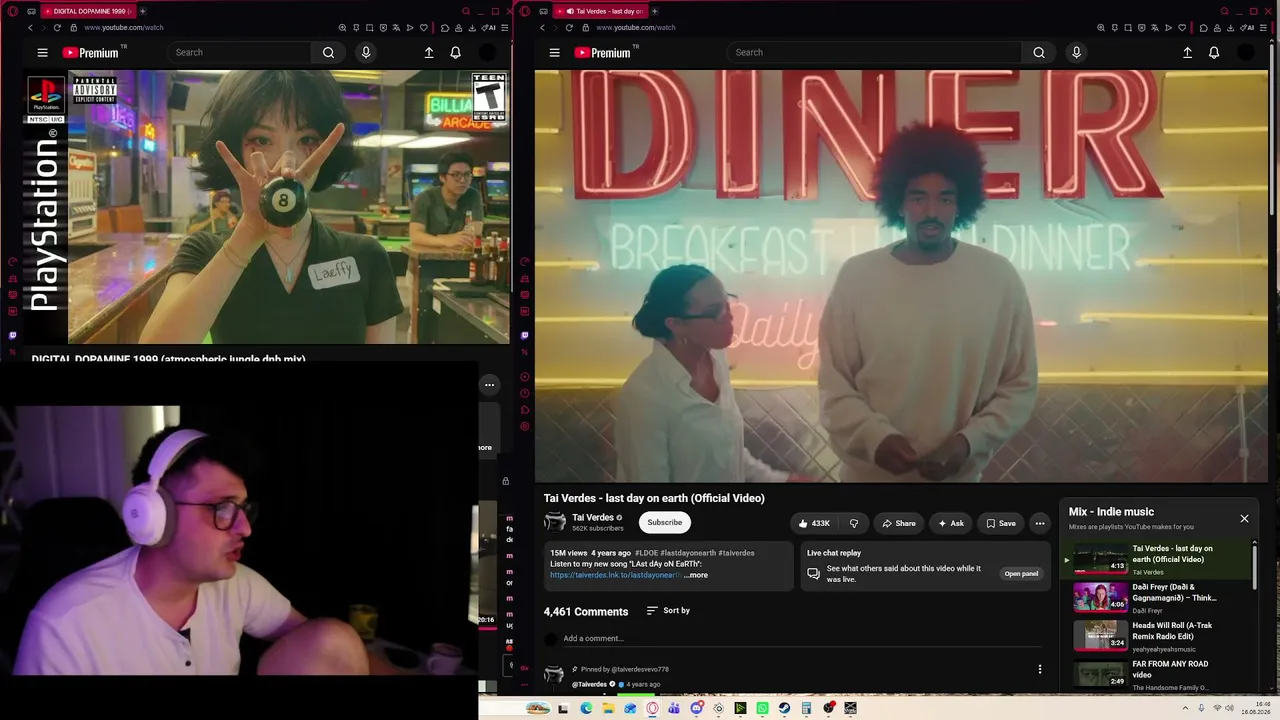1280x720 pixels.
Task: Show hidden icons in the system tray
Action: 1186,708
